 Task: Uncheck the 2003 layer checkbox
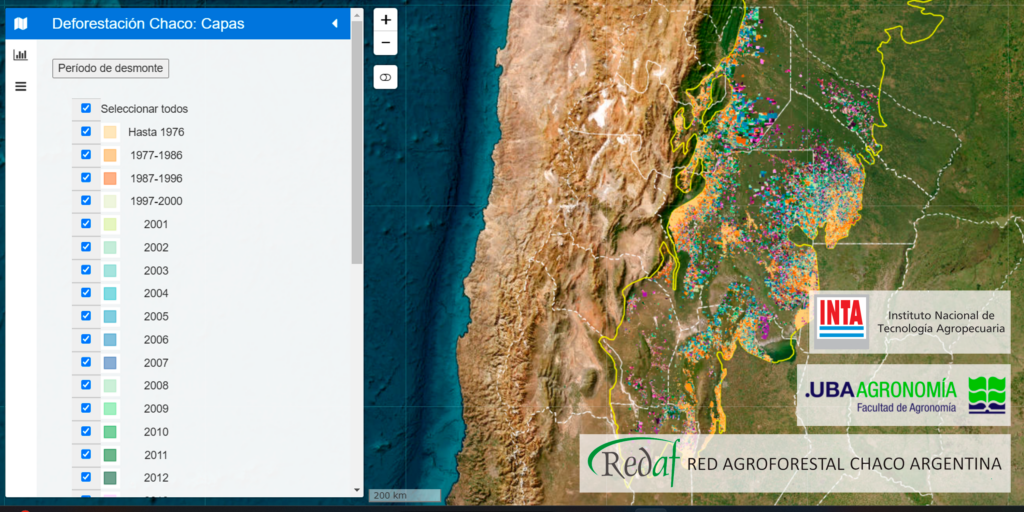86,270
